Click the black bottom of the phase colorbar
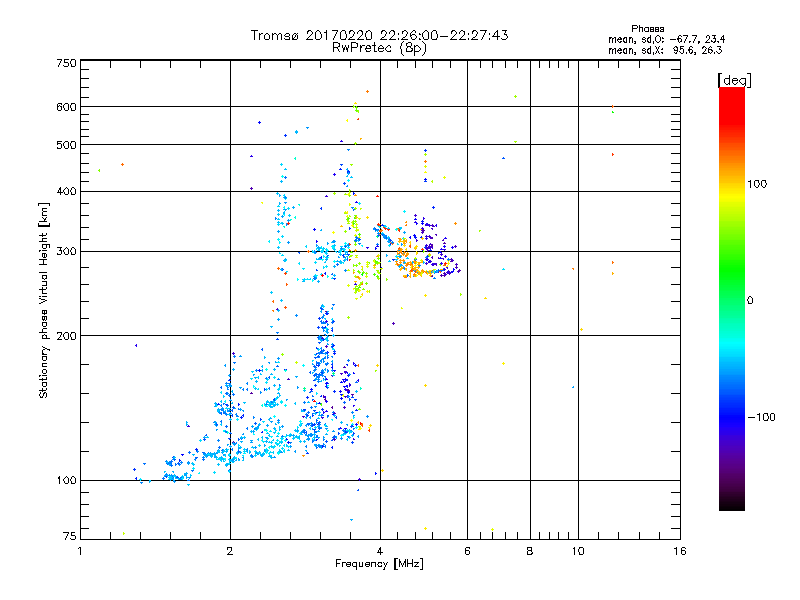This screenshot has height=600, width=800. coord(732,503)
